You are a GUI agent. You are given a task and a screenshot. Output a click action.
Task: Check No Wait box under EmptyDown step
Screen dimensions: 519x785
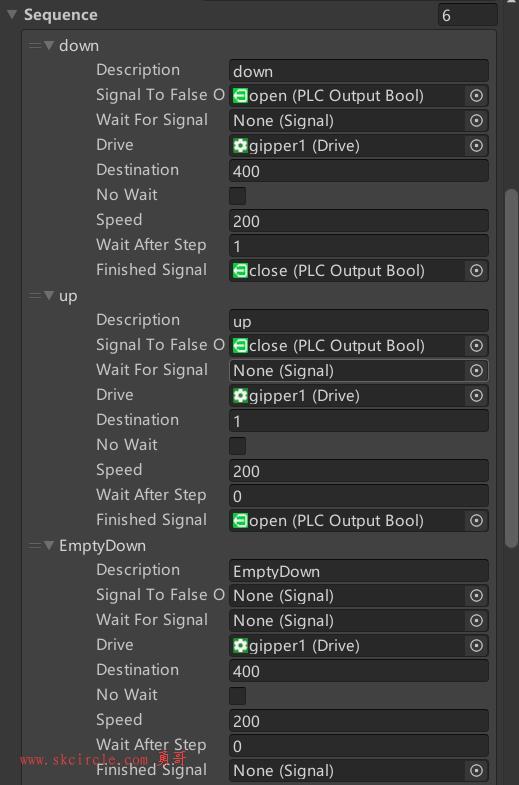tap(237, 695)
